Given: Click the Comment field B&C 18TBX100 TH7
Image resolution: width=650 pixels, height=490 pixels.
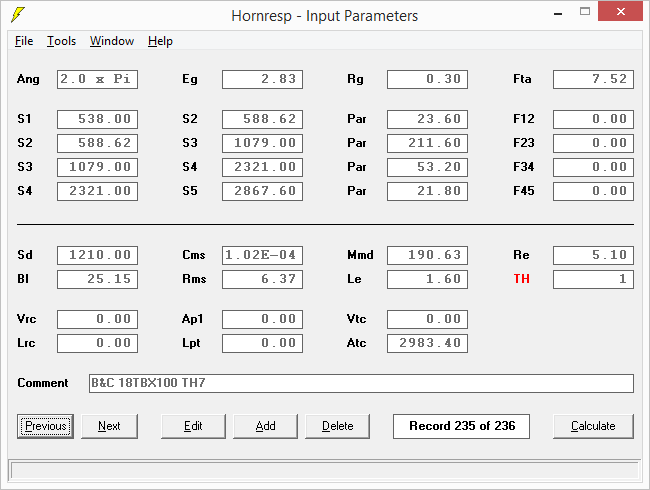Looking at the screenshot, I should [361, 383].
